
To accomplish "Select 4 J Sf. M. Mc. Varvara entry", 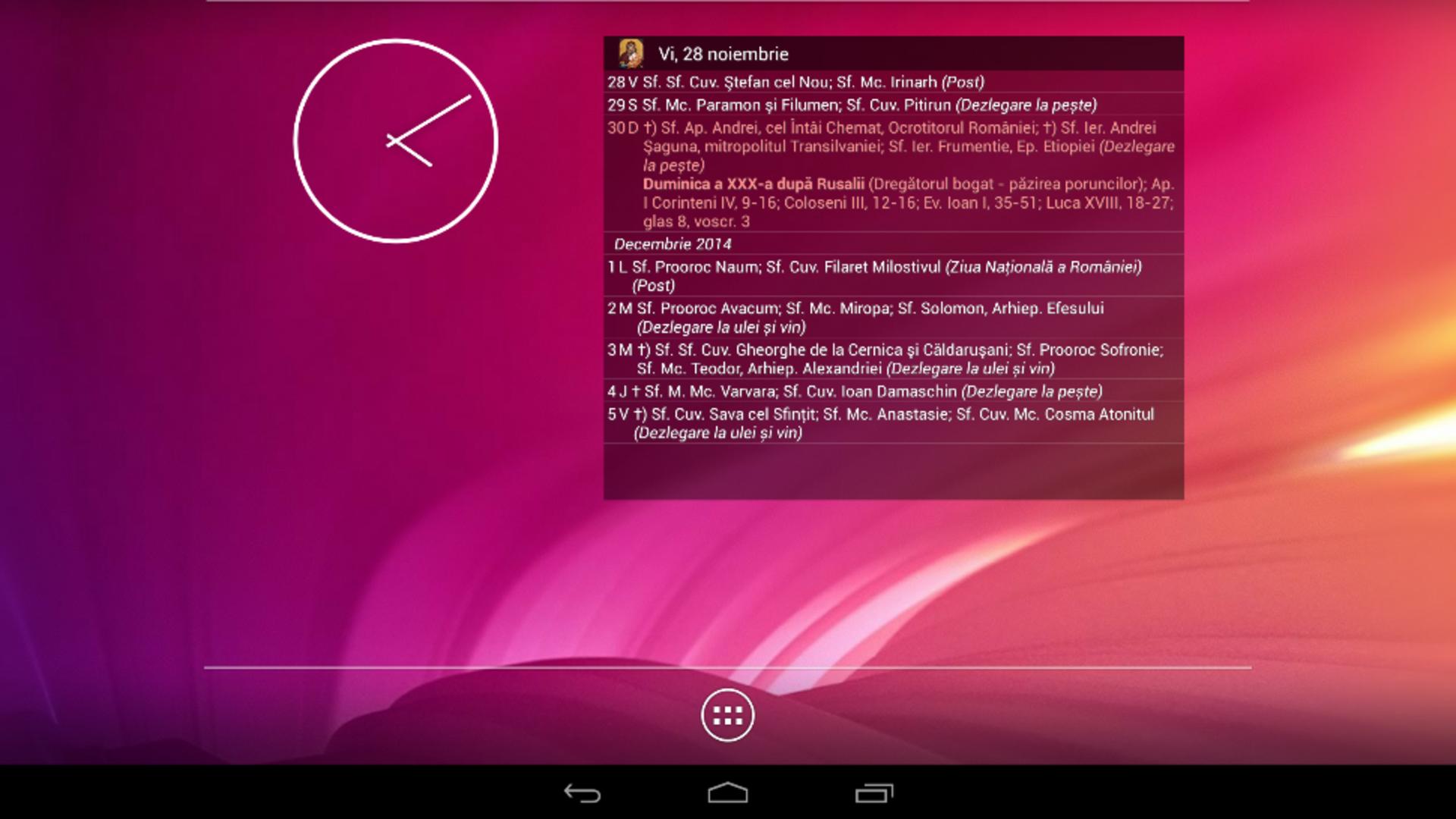I will point(853,391).
